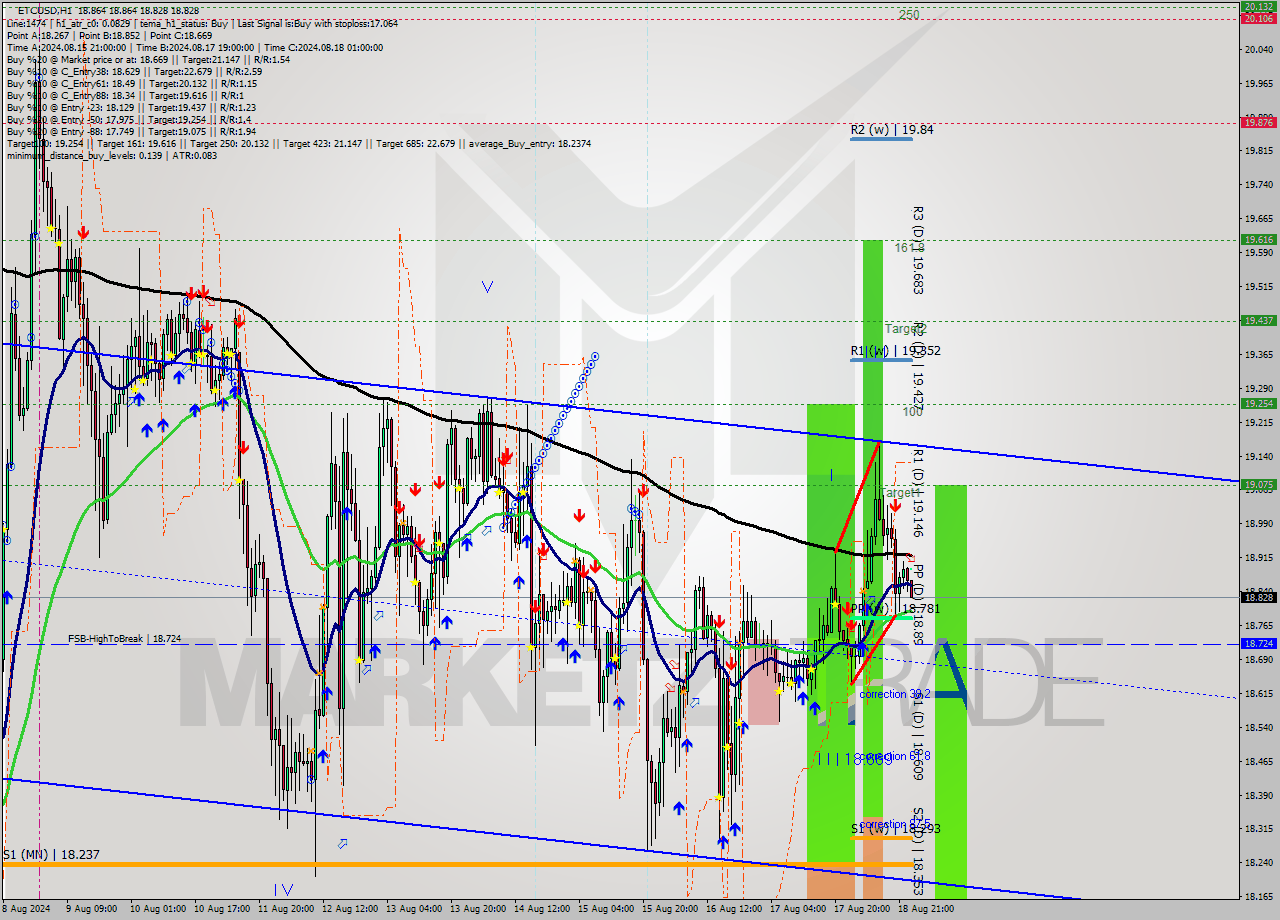Click the 13 Aug 04:00 time label
Image resolution: width=1280 pixels, height=920 pixels.
click(412, 910)
